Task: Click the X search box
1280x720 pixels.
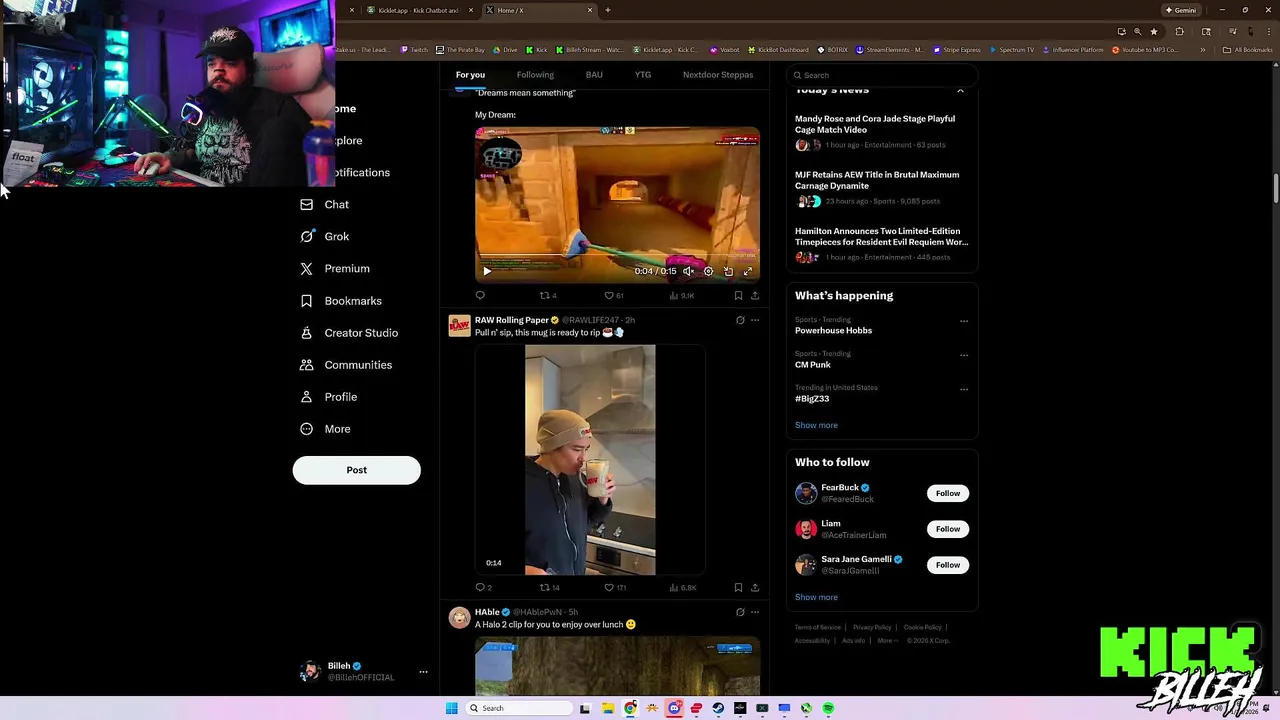Action: [x=881, y=75]
